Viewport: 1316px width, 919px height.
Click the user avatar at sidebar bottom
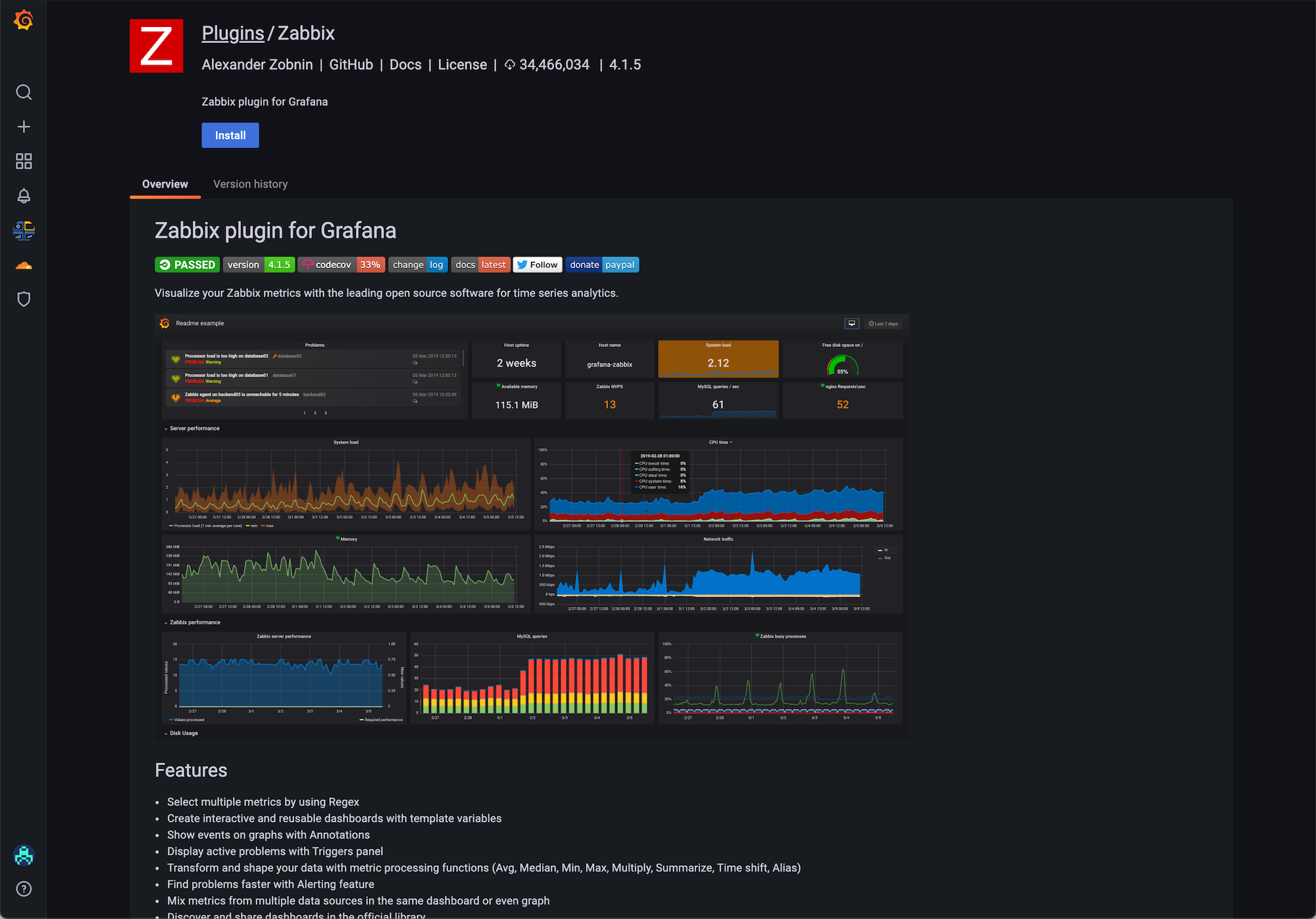24,854
